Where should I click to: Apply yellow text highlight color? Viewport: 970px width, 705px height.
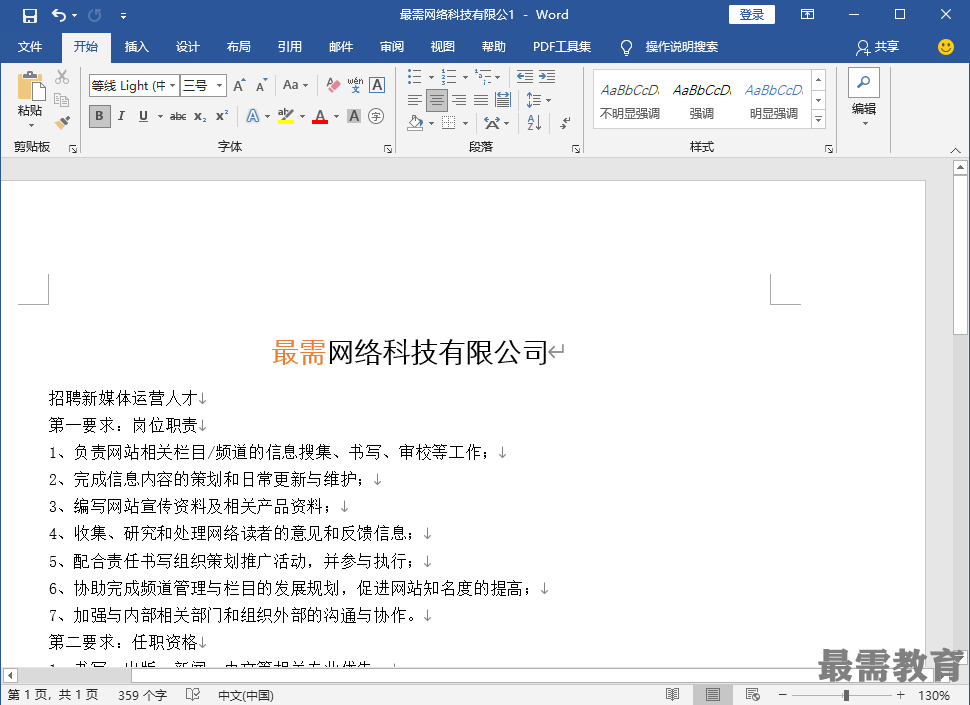(285, 116)
